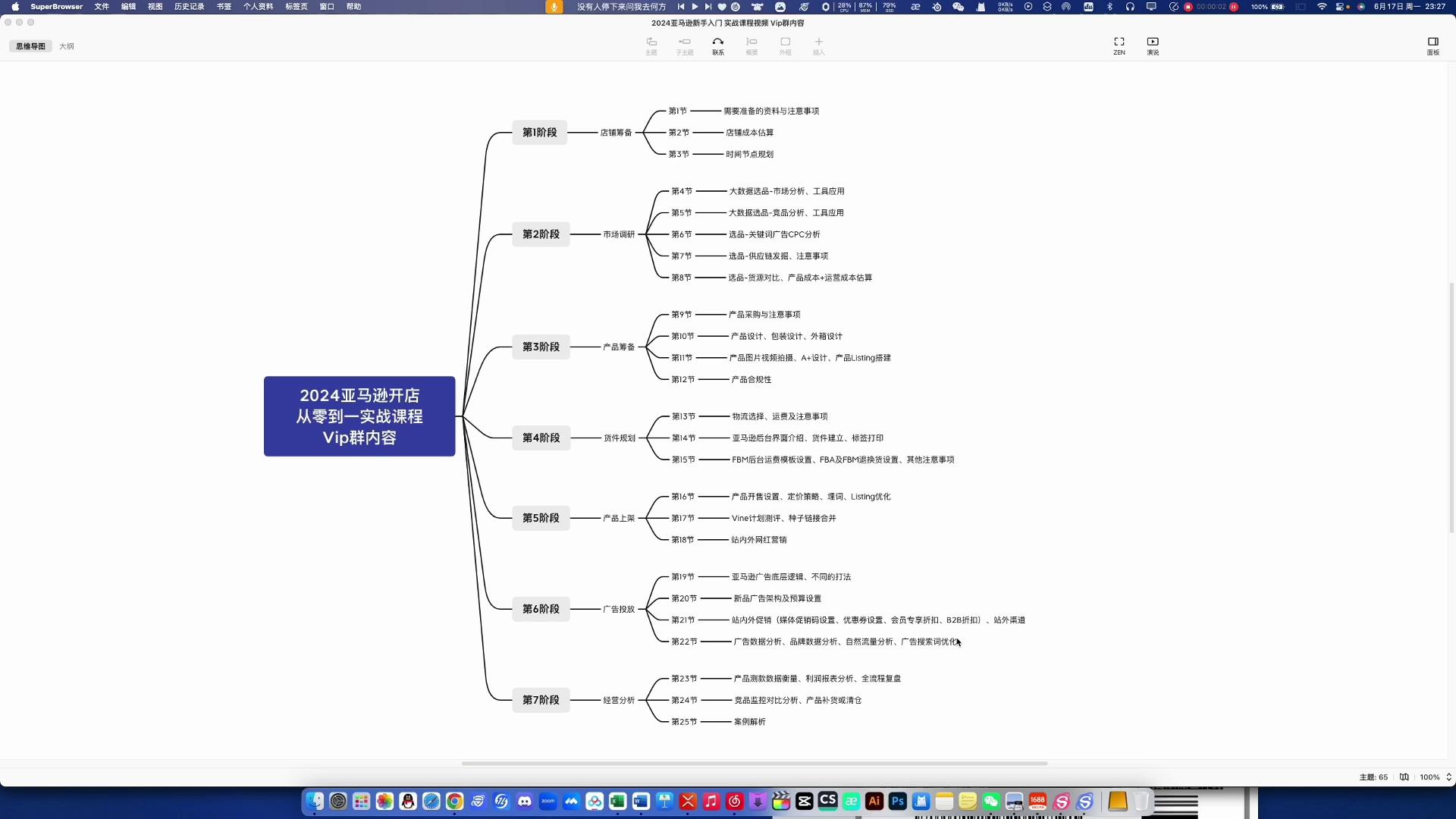Click the 第13节 node
Screen dimensions: 1456x819
(x=683, y=416)
